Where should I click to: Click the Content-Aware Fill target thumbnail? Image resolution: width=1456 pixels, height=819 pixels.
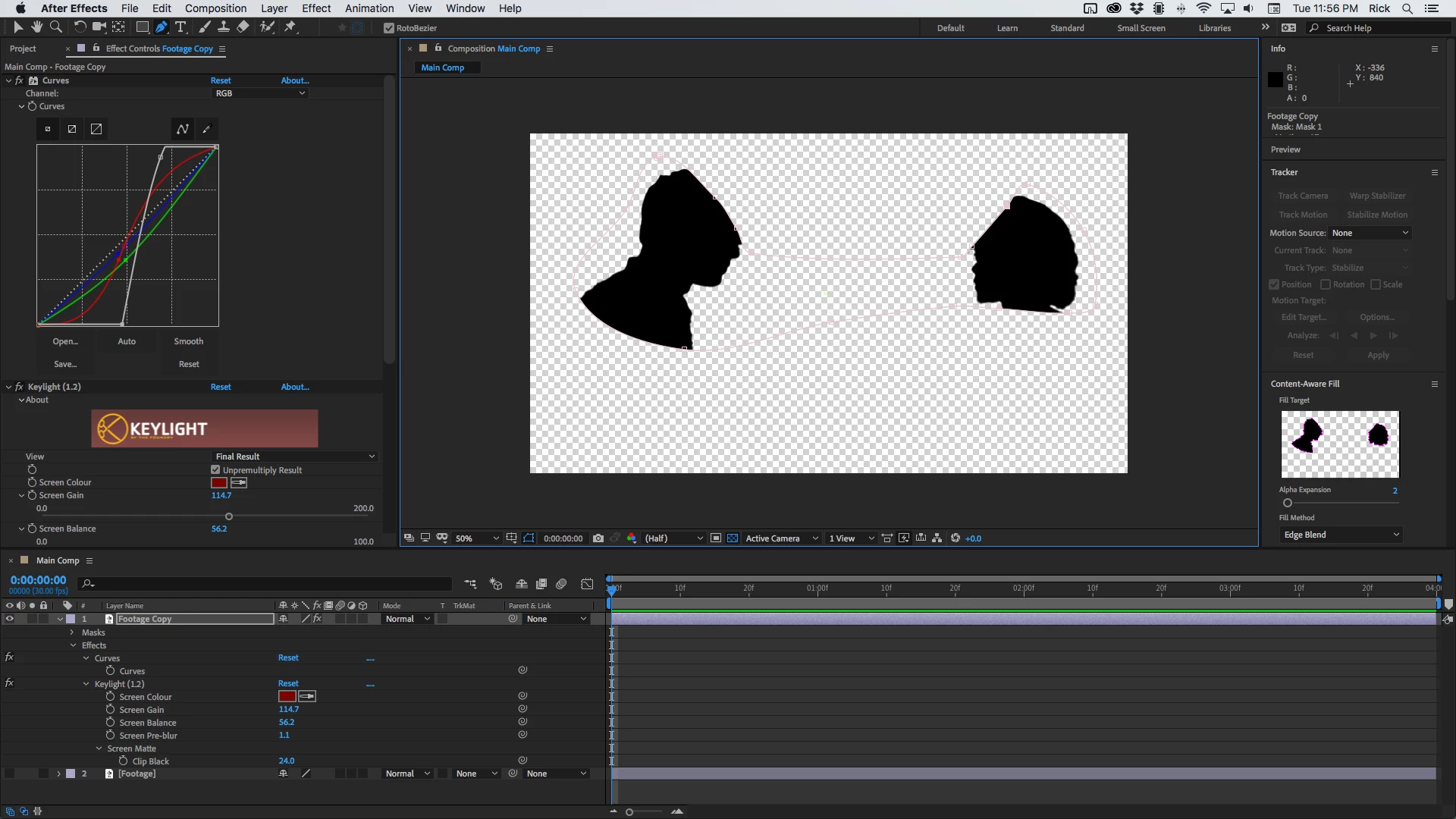(x=1339, y=444)
